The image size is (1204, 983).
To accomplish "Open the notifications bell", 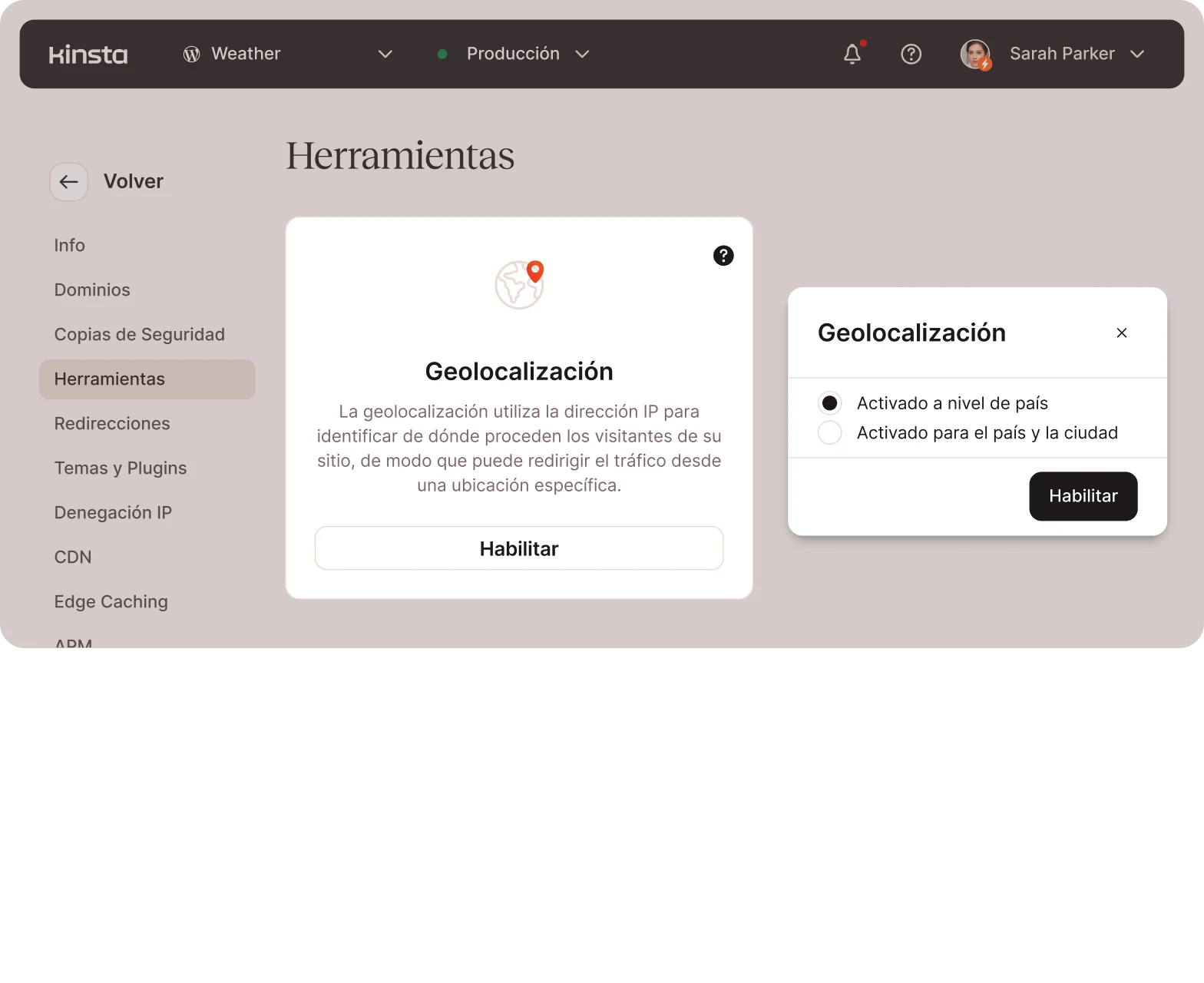I will pyautogui.click(x=852, y=54).
